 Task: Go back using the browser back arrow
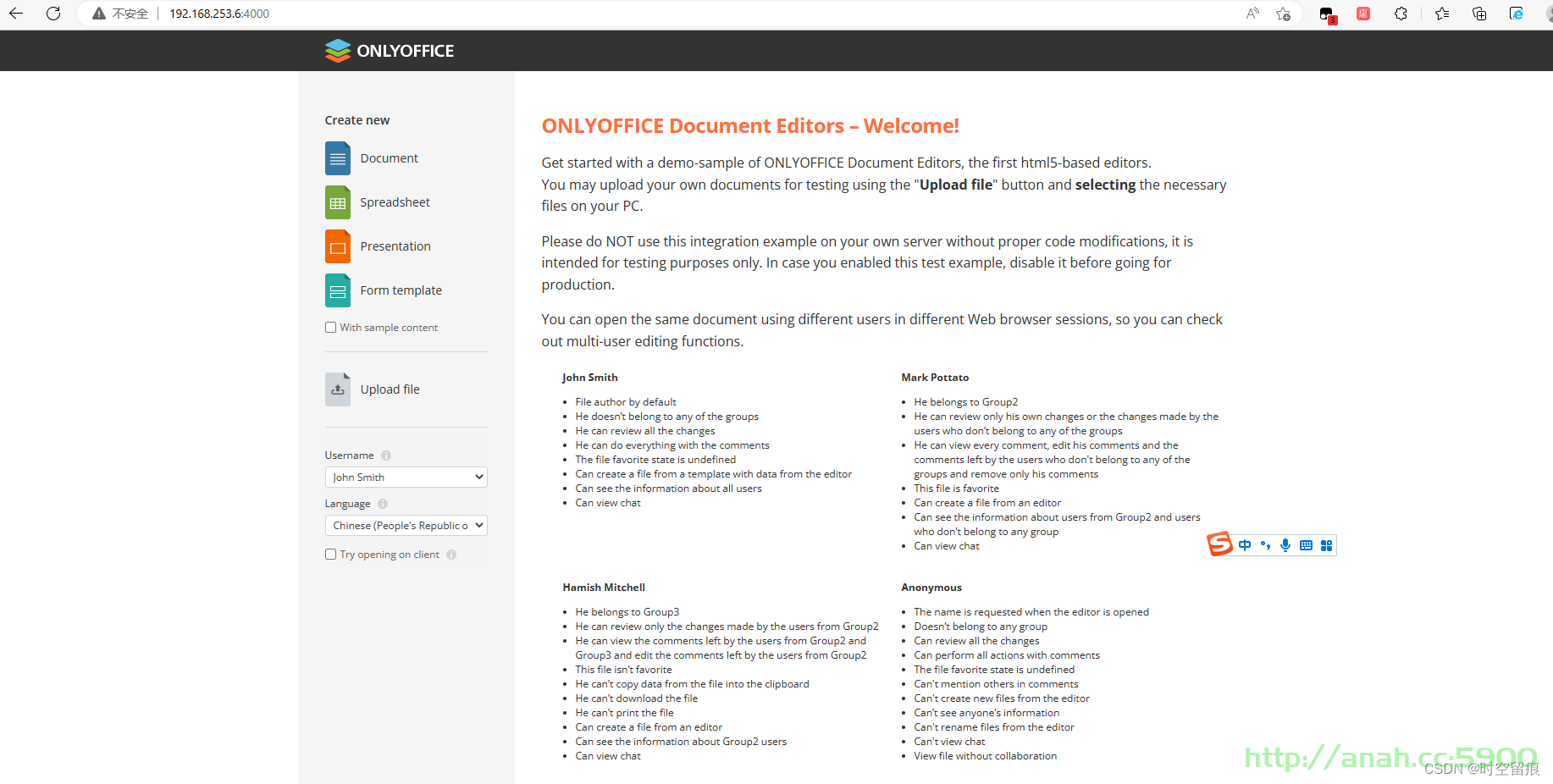coord(16,14)
